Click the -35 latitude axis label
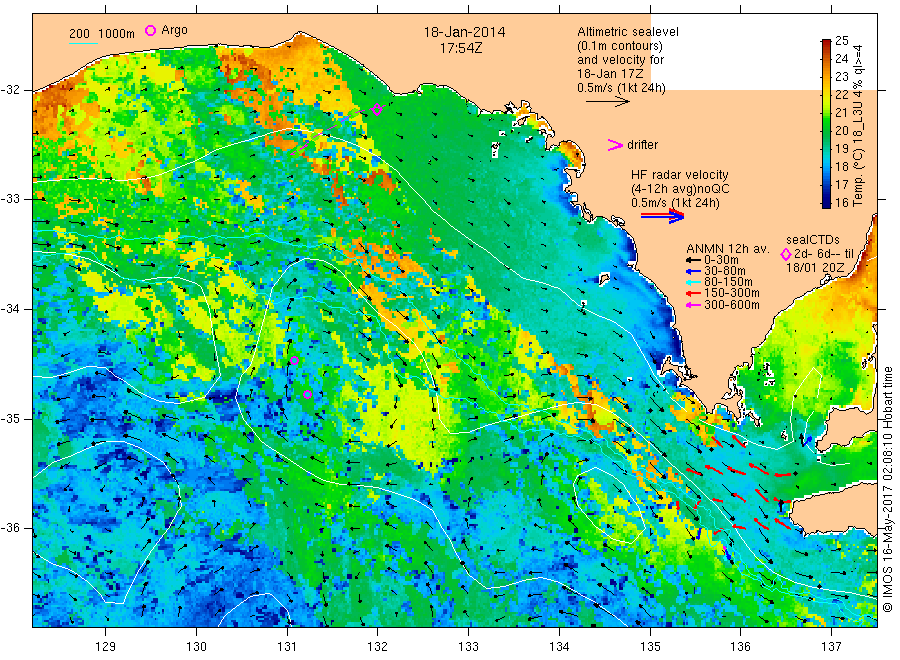The image size is (900, 660). [12, 418]
